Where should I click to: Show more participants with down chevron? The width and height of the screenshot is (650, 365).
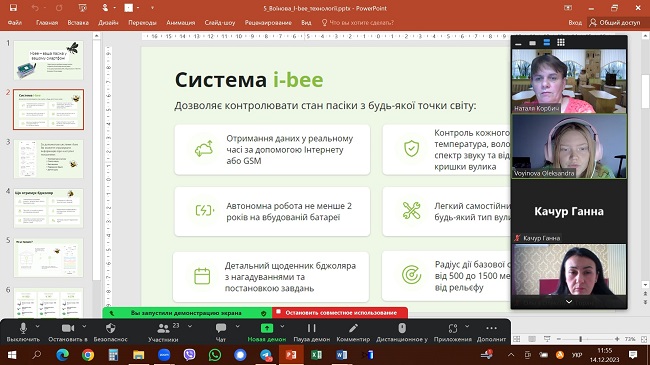tap(569, 302)
